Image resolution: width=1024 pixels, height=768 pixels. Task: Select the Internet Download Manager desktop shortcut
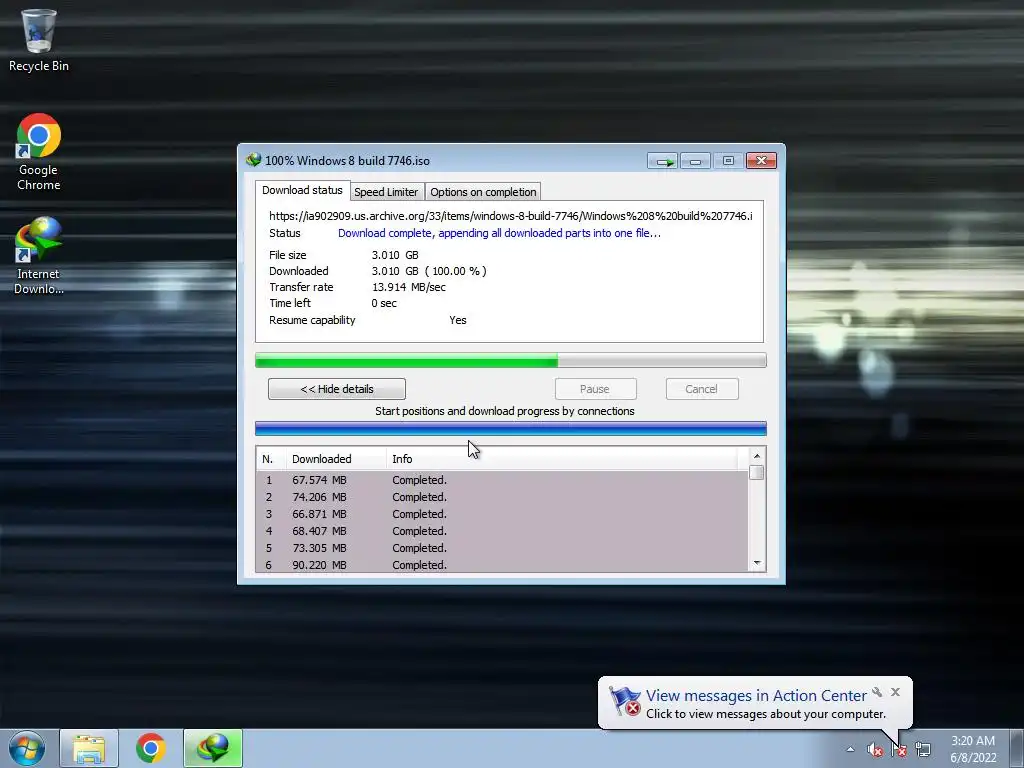38,256
